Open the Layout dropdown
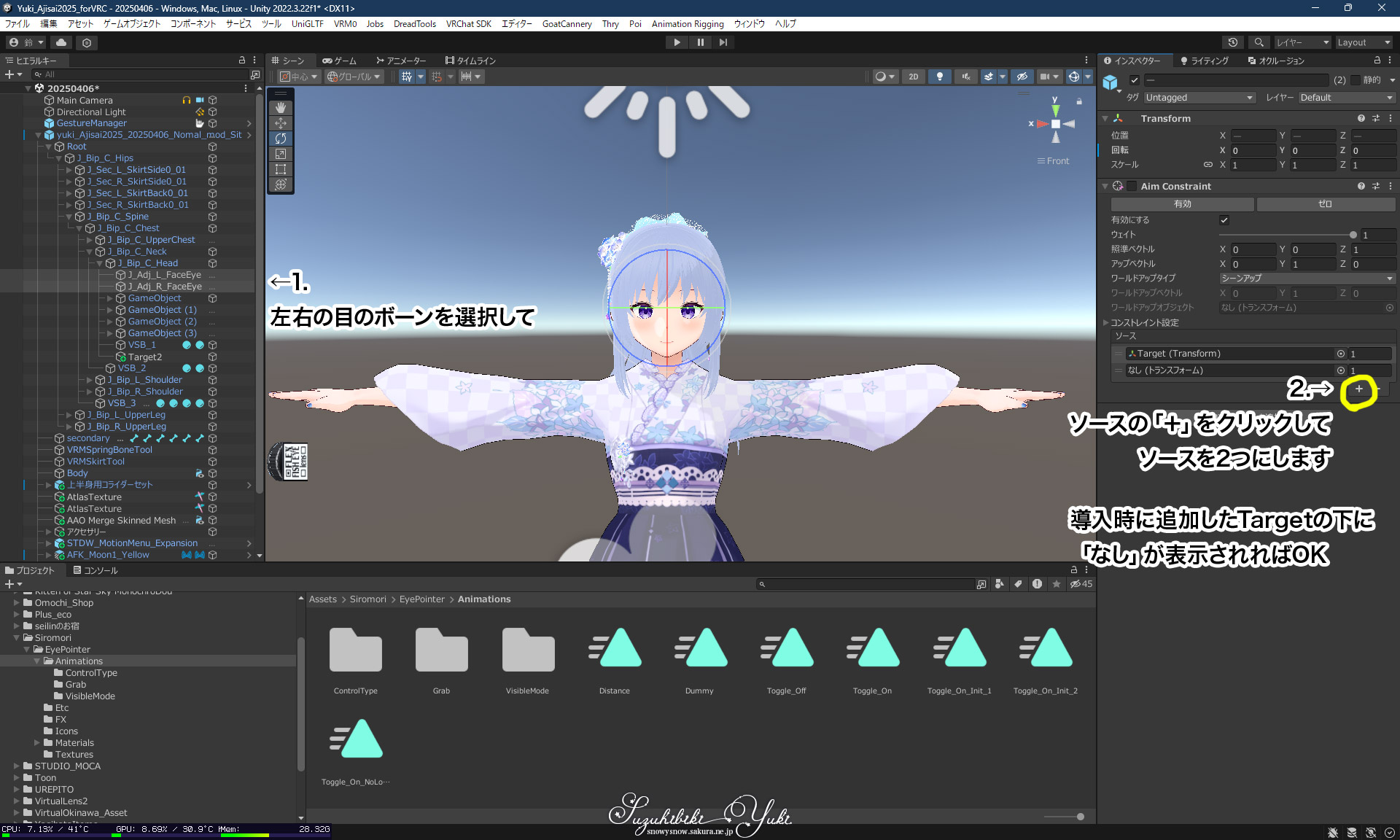 [1364, 42]
